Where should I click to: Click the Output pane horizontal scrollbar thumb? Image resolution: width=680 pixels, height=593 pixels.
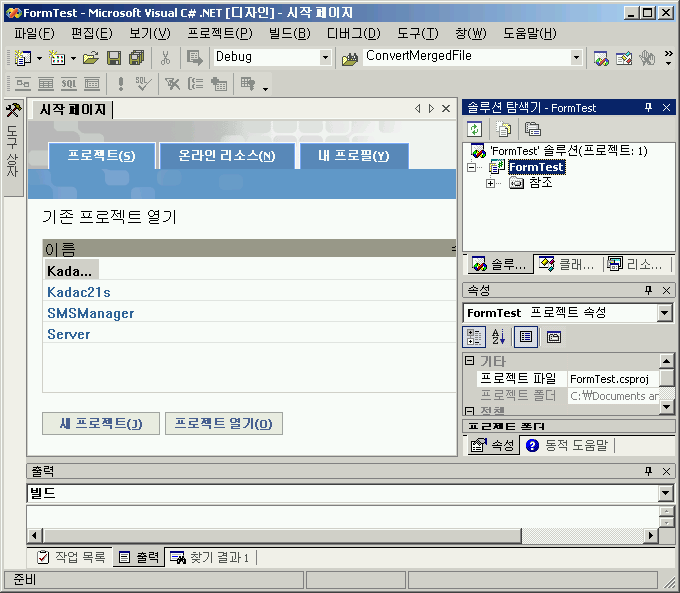click(282, 536)
